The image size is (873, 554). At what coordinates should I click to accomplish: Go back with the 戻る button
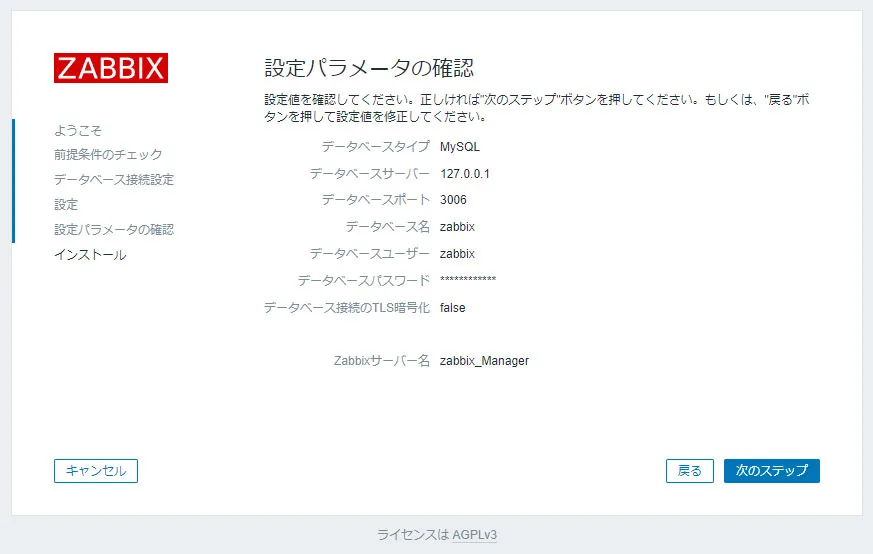(x=689, y=470)
